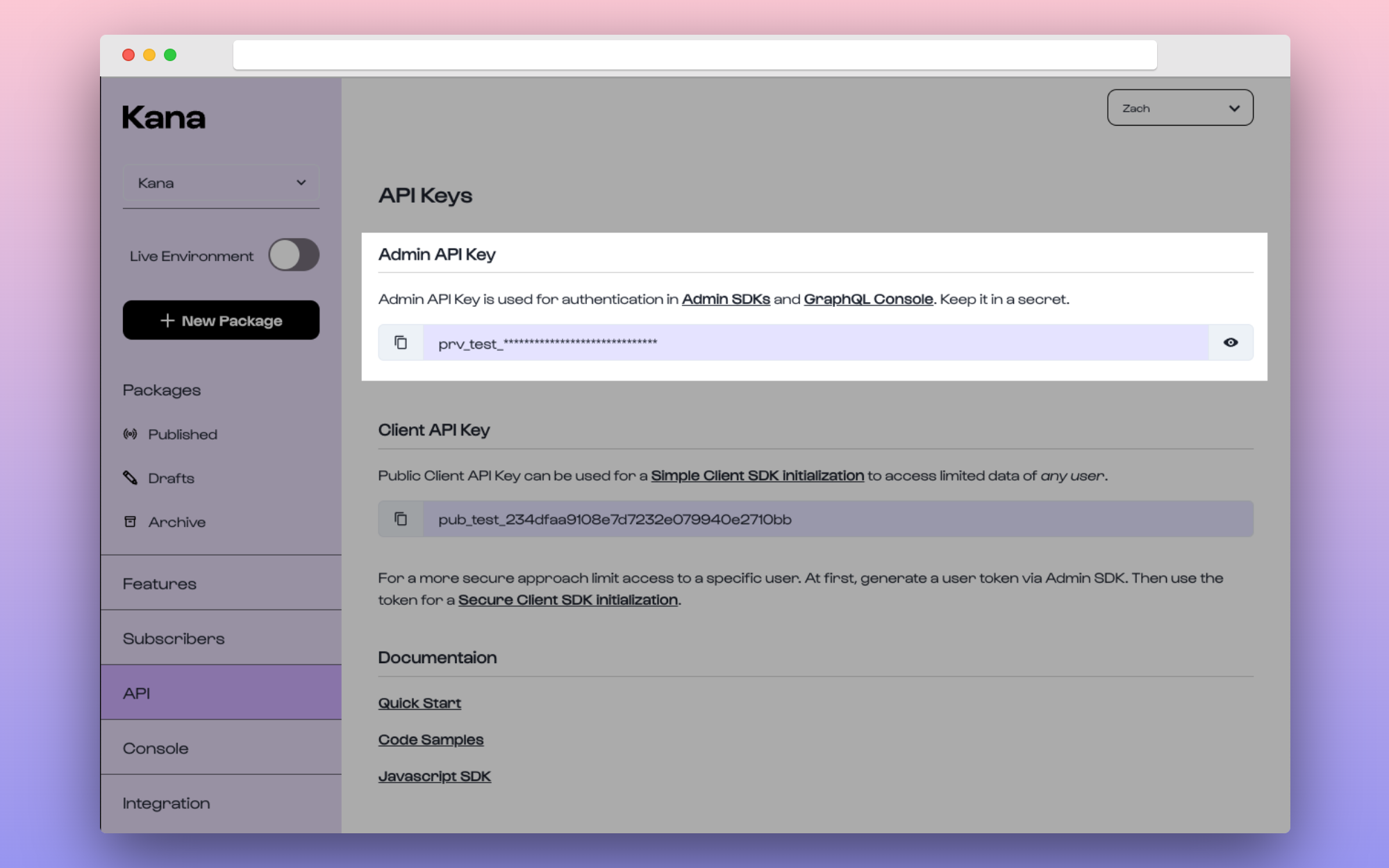Reveal the Admin API Key with the eye icon
This screenshot has height=868, width=1389.
pyautogui.click(x=1231, y=342)
